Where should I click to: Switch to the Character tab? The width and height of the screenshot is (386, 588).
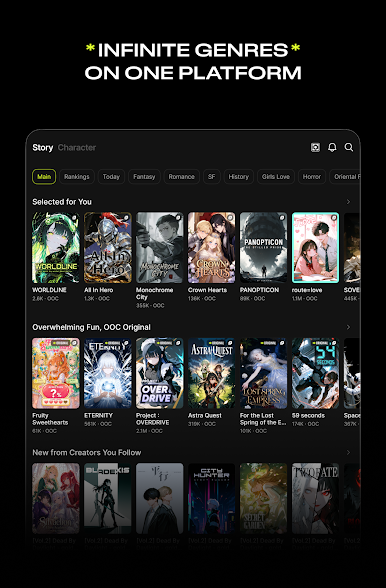[x=77, y=147]
